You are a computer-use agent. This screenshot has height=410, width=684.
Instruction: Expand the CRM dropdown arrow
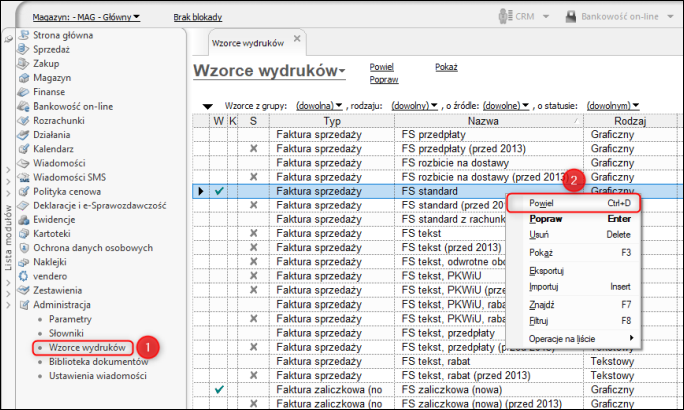546,17
